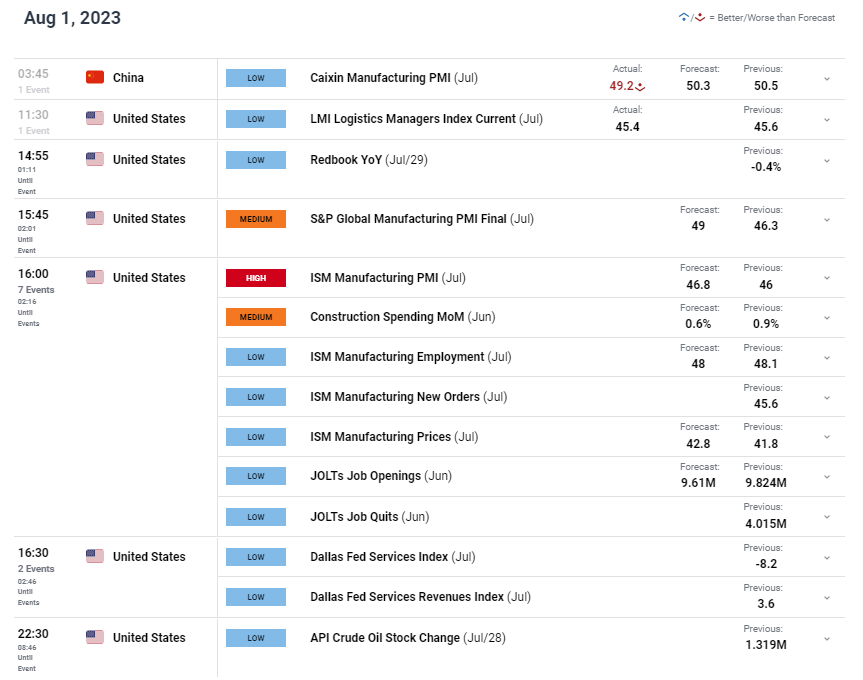
Task: Open the API Crude Oil Stock Change event
Action: pyautogui.click(x=408, y=638)
